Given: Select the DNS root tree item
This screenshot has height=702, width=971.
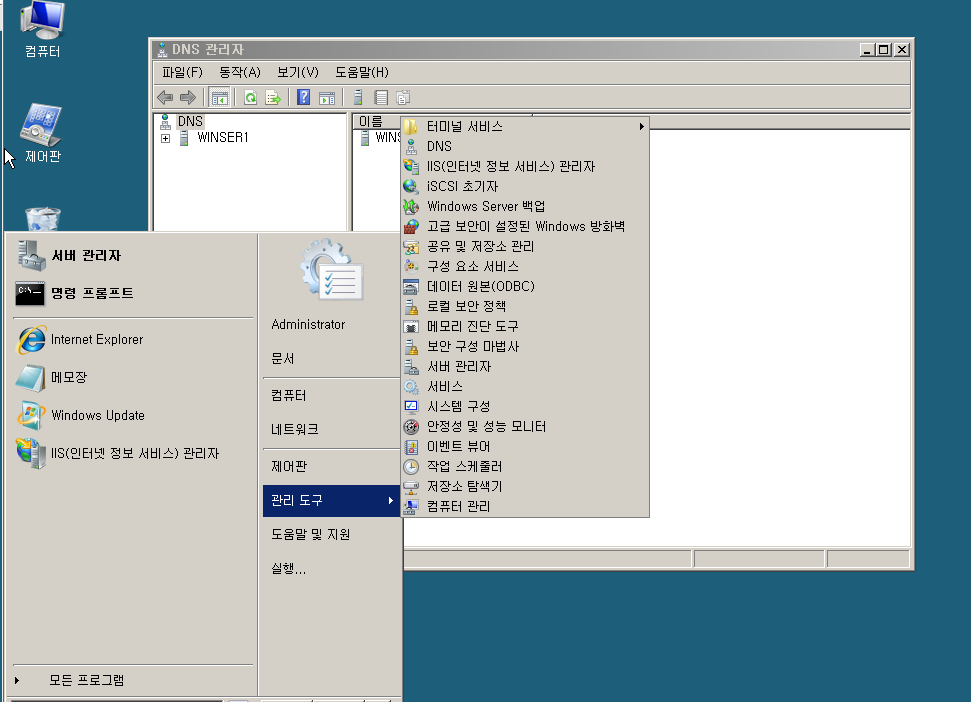Looking at the screenshot, I should pyautogui.click(x=189, y=121).
